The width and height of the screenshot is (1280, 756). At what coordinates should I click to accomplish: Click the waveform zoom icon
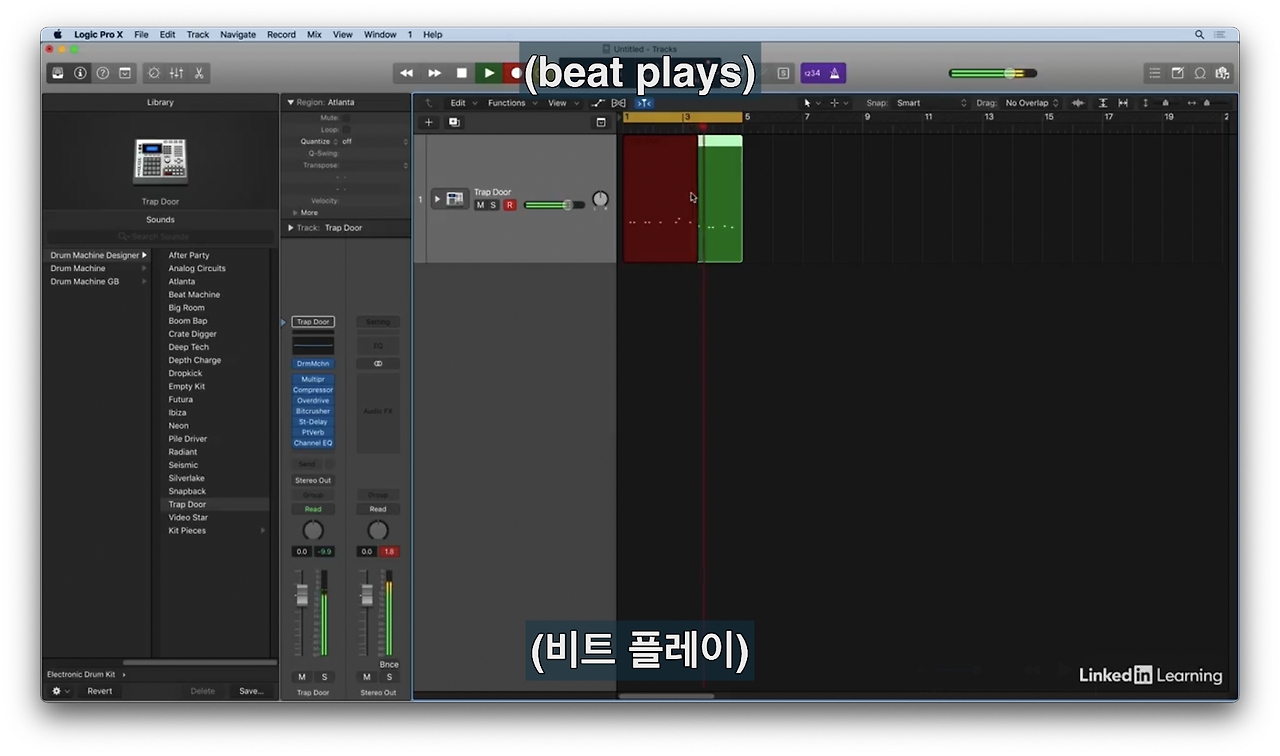click(1078, 103)
